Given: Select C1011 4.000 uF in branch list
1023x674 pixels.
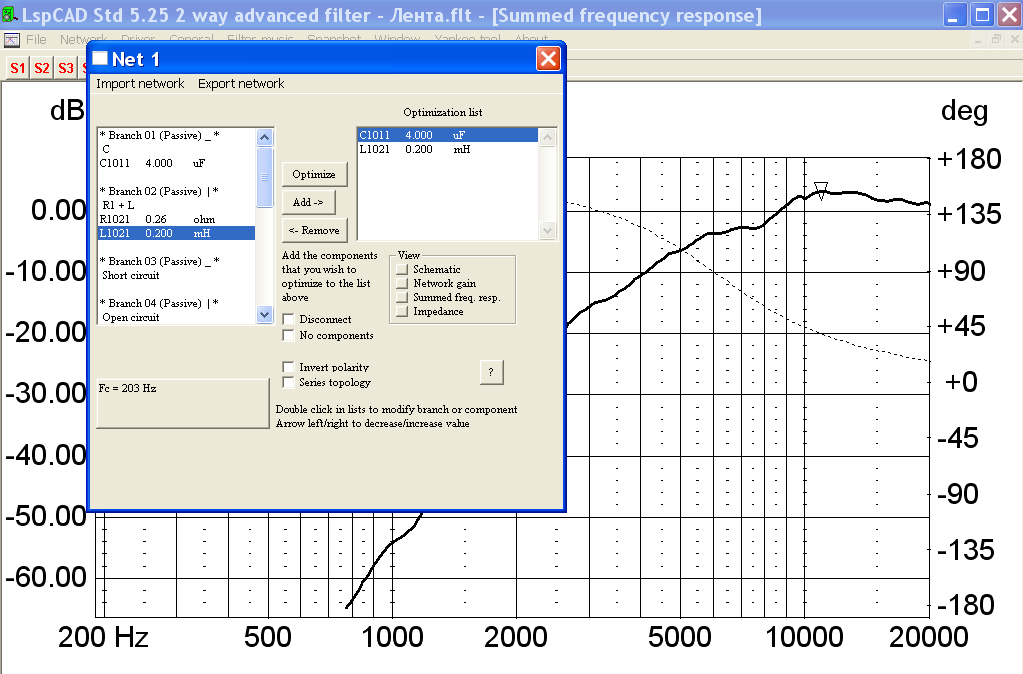Looking at the screenshot, I should tap(176, 163).
